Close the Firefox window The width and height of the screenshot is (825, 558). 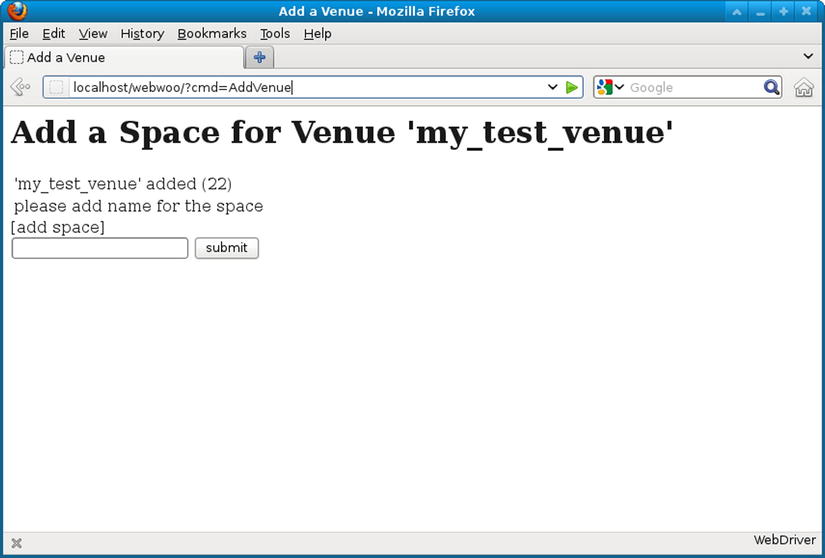[806, 11]
